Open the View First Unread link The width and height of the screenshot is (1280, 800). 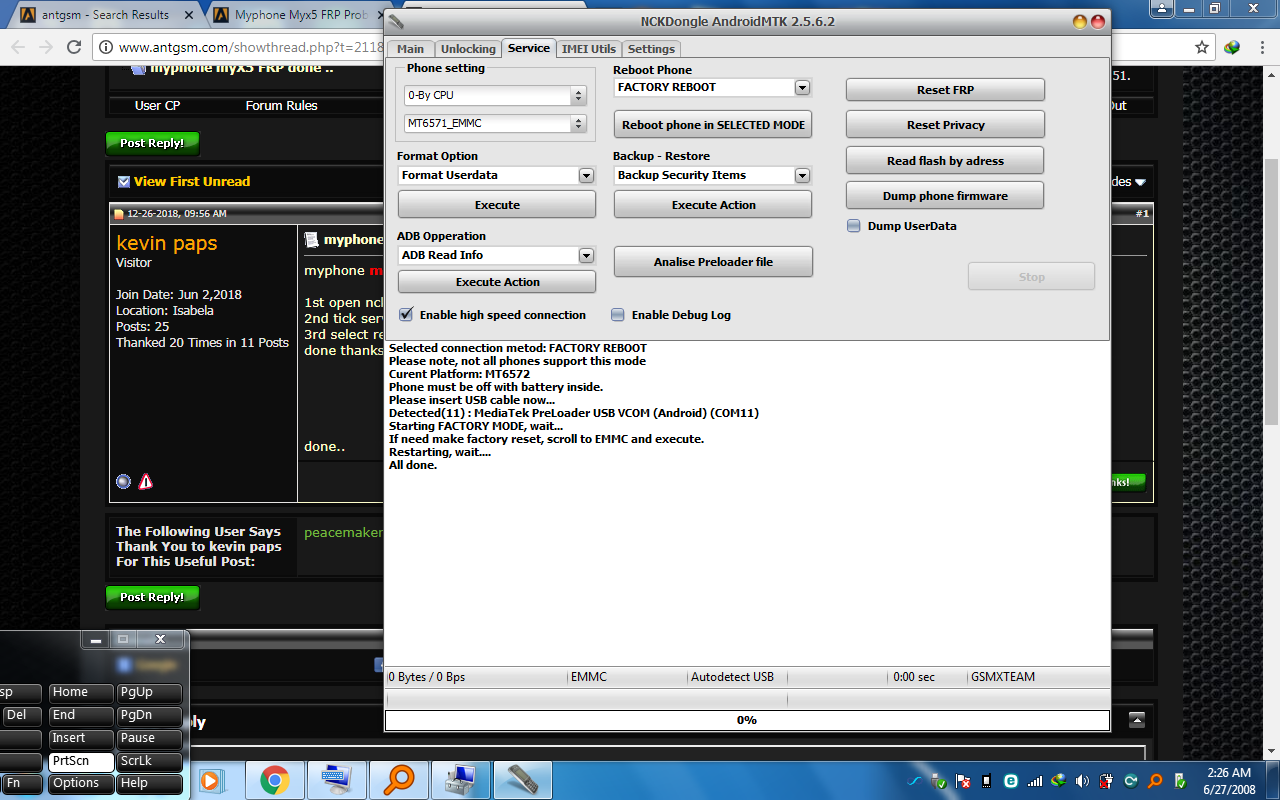pos(192,181)
